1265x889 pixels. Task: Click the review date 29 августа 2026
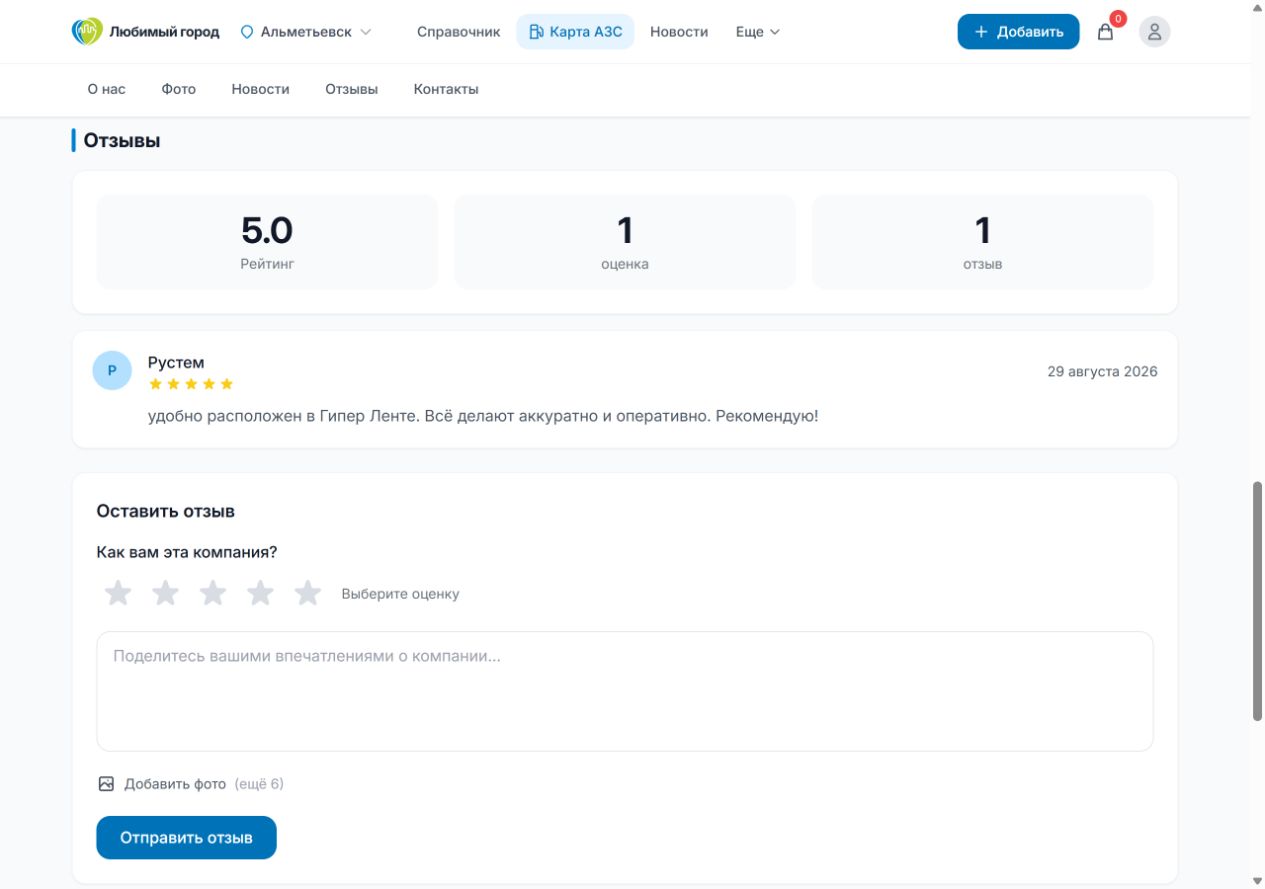tap(1102, 371)
